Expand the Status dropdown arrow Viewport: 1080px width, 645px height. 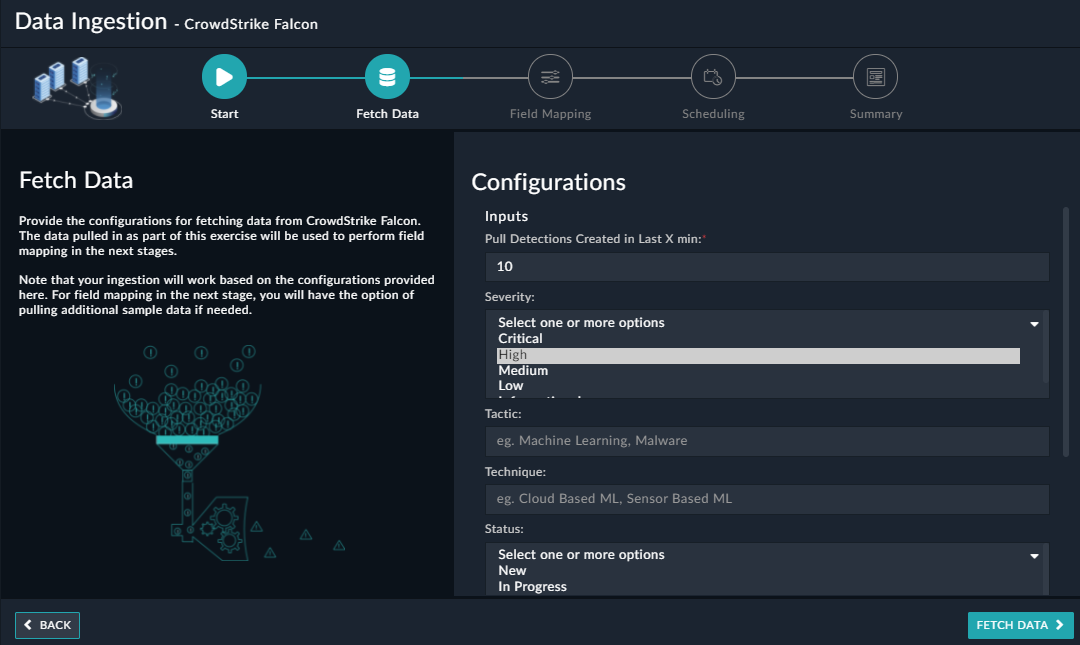pos(1034,556)
